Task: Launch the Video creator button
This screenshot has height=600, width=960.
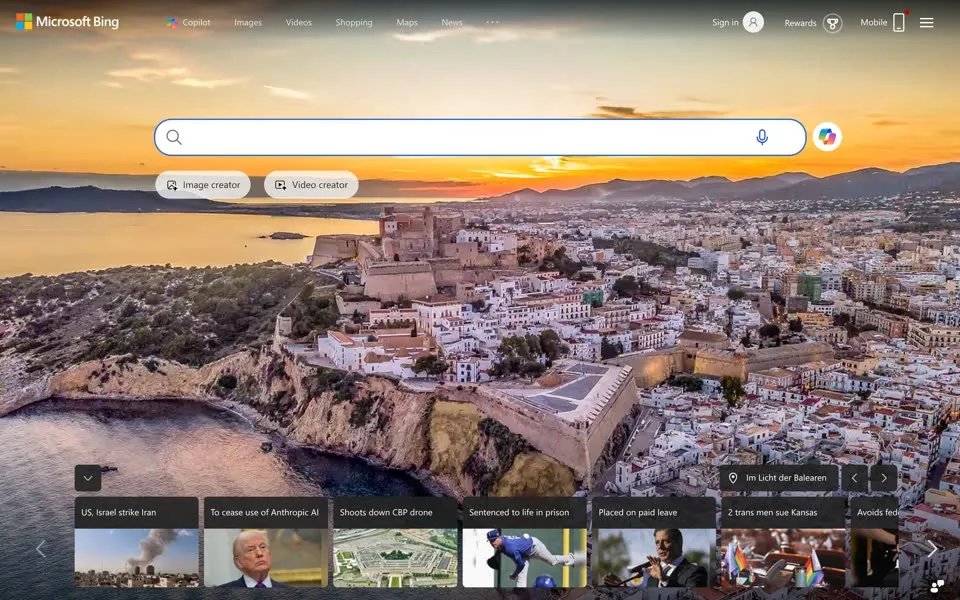Action: point(311,185)
